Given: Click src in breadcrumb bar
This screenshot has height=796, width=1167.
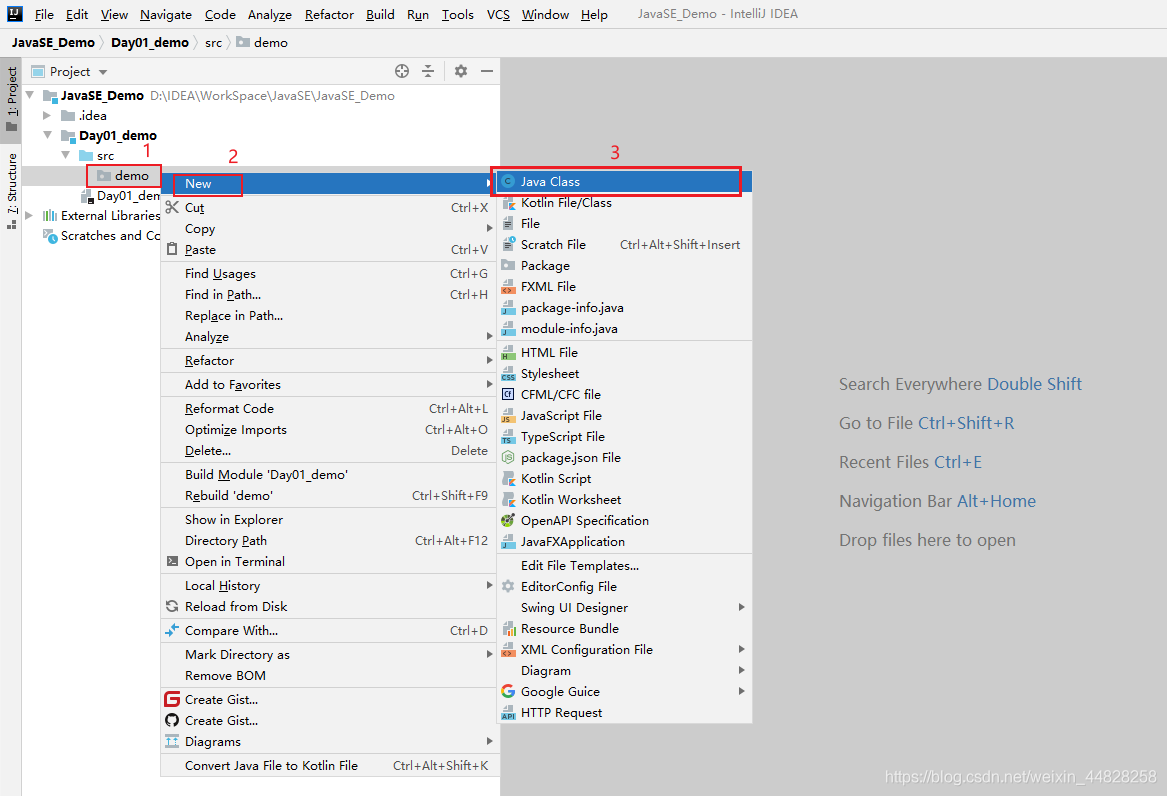Looking at the screenshot, I should pos(213,42).
